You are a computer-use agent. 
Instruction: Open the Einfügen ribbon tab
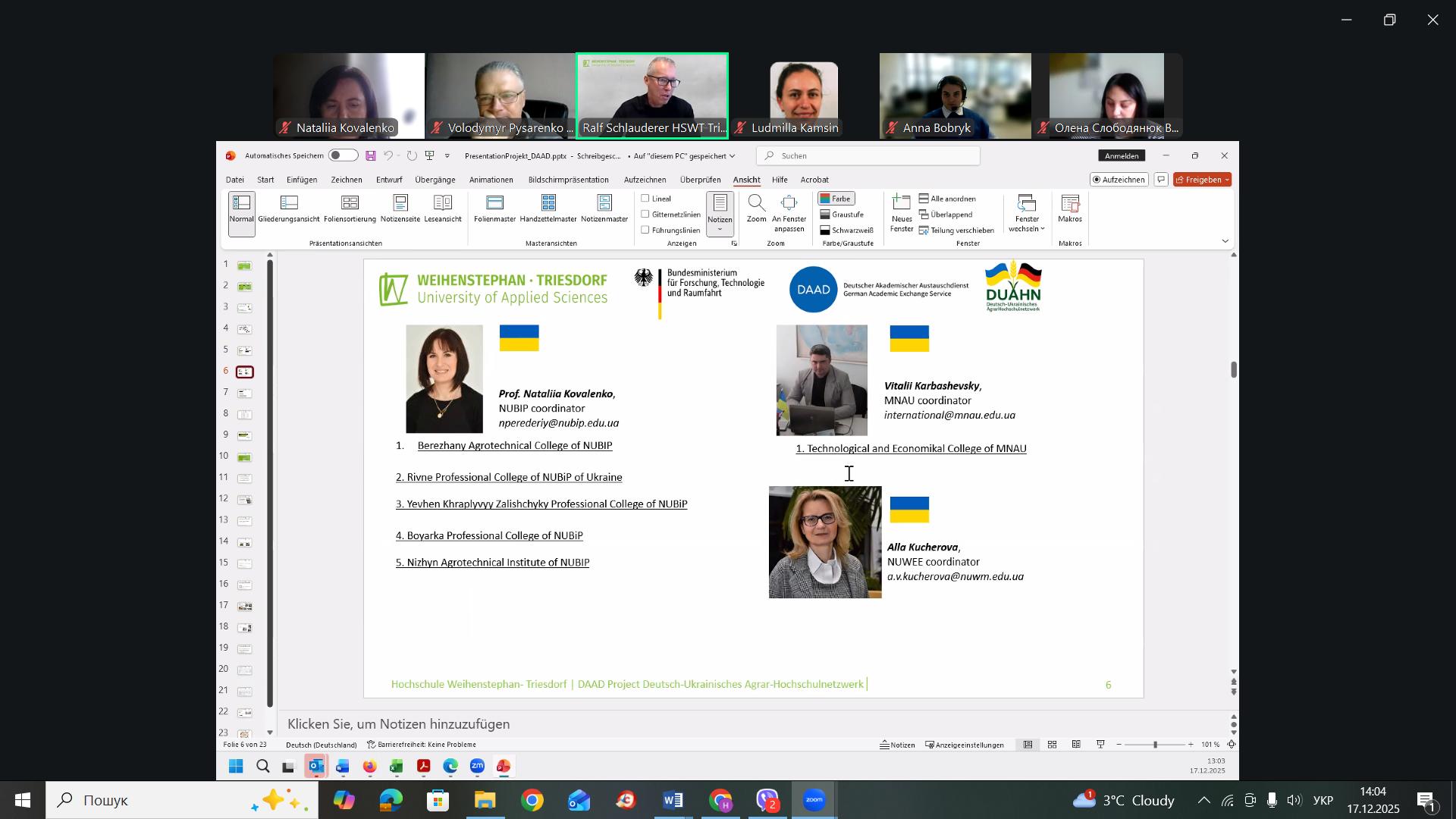click(302, 180)
